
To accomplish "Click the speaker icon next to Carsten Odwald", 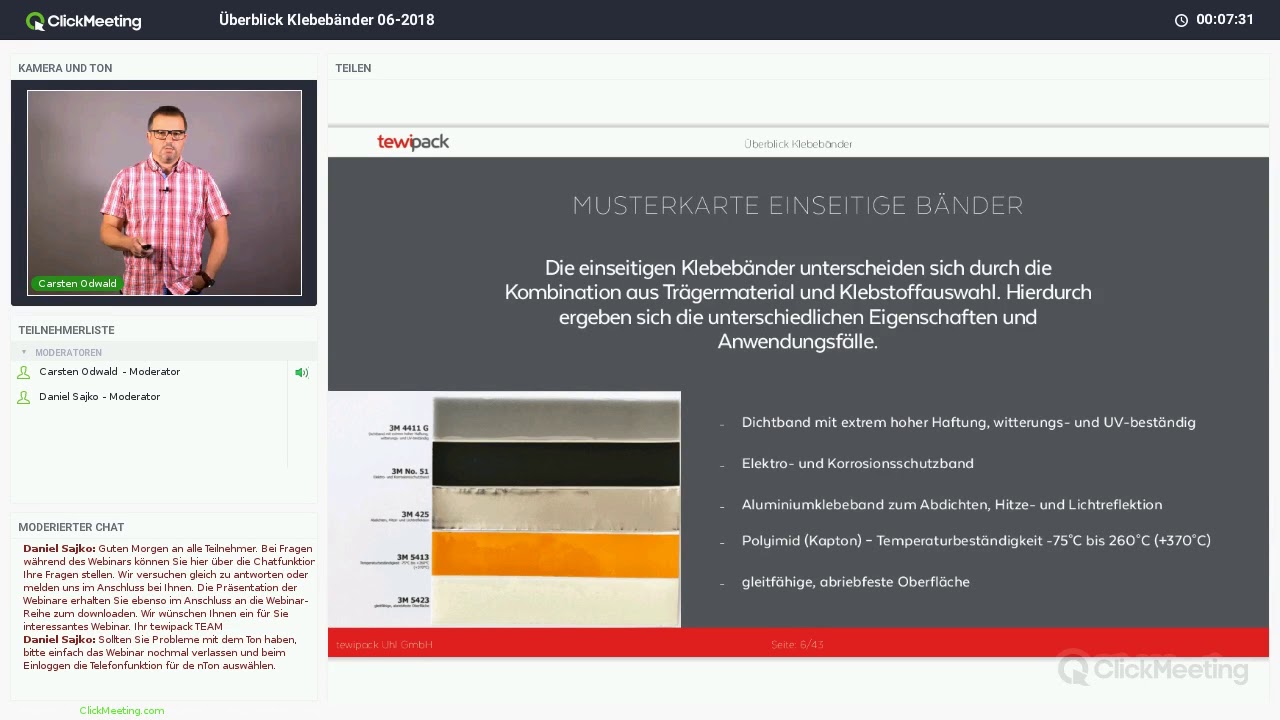I will [x=301, y=372].
